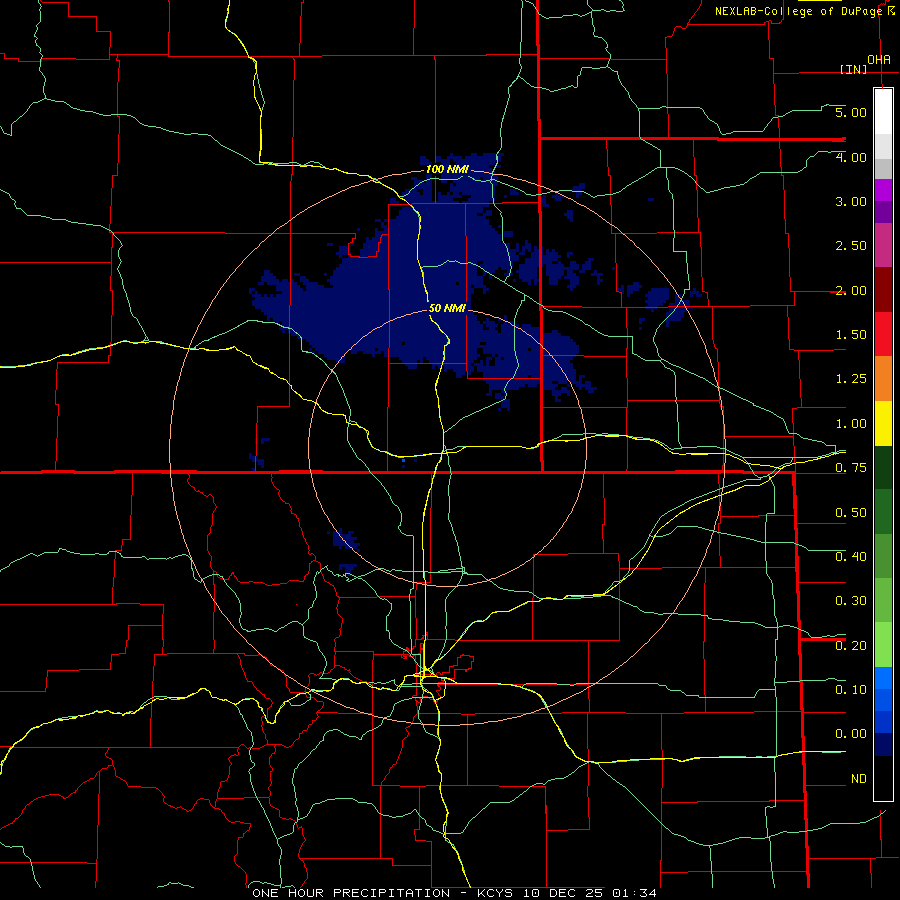Click the 50 NMI range ring label
Viewport: 900px width, 900px height.
[x=447, y=308]
